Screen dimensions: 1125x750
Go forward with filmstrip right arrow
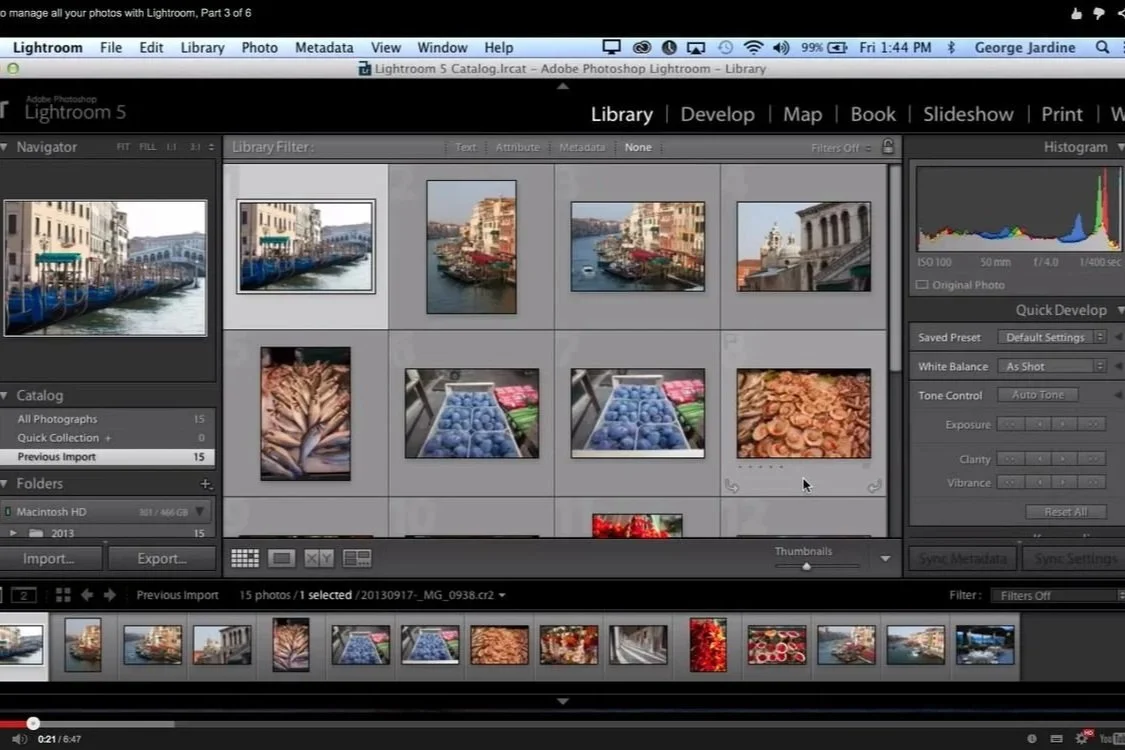[110, 595]
